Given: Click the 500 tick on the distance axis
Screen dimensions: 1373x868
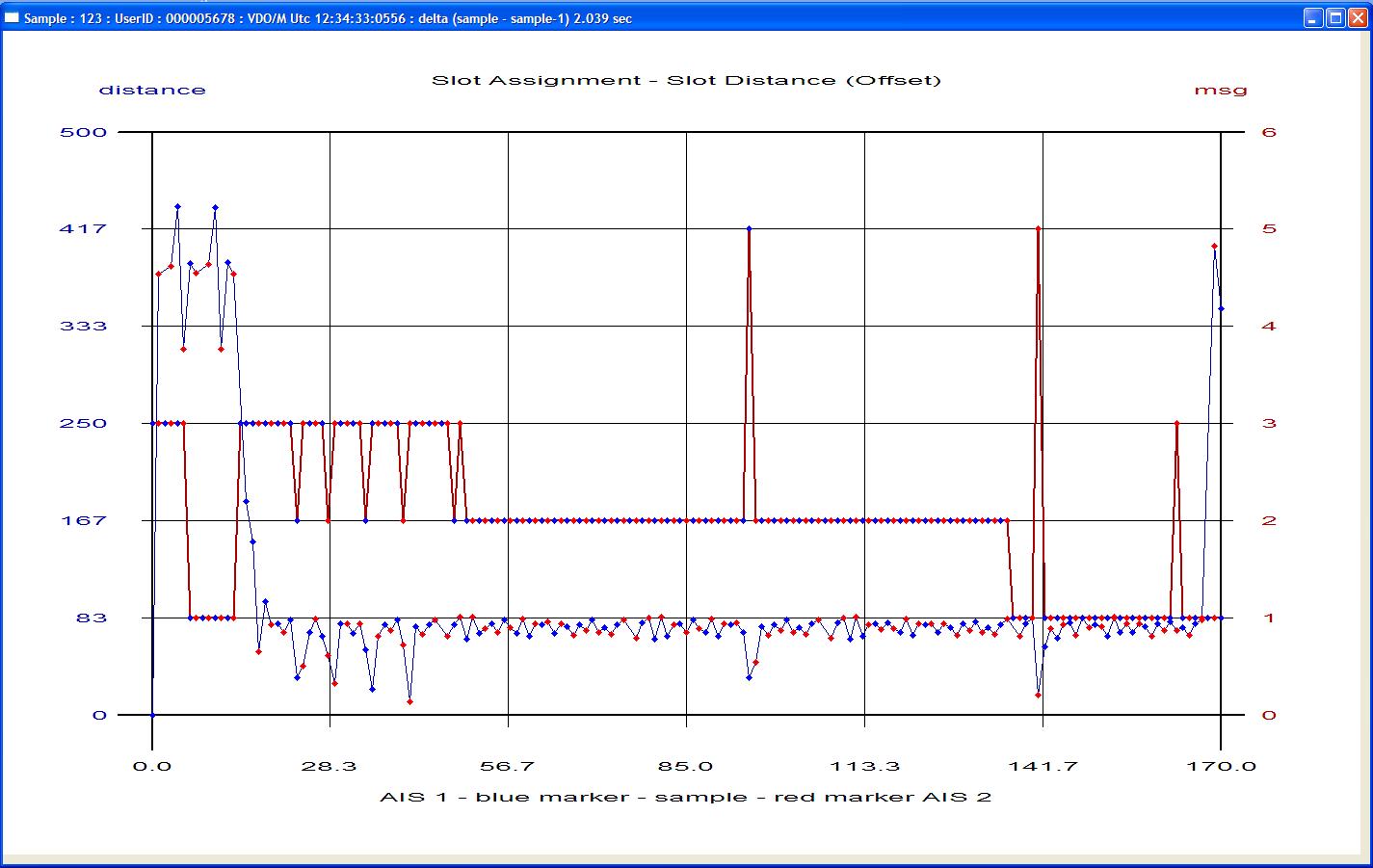Looking at the screenshot, I should point(83,132).
